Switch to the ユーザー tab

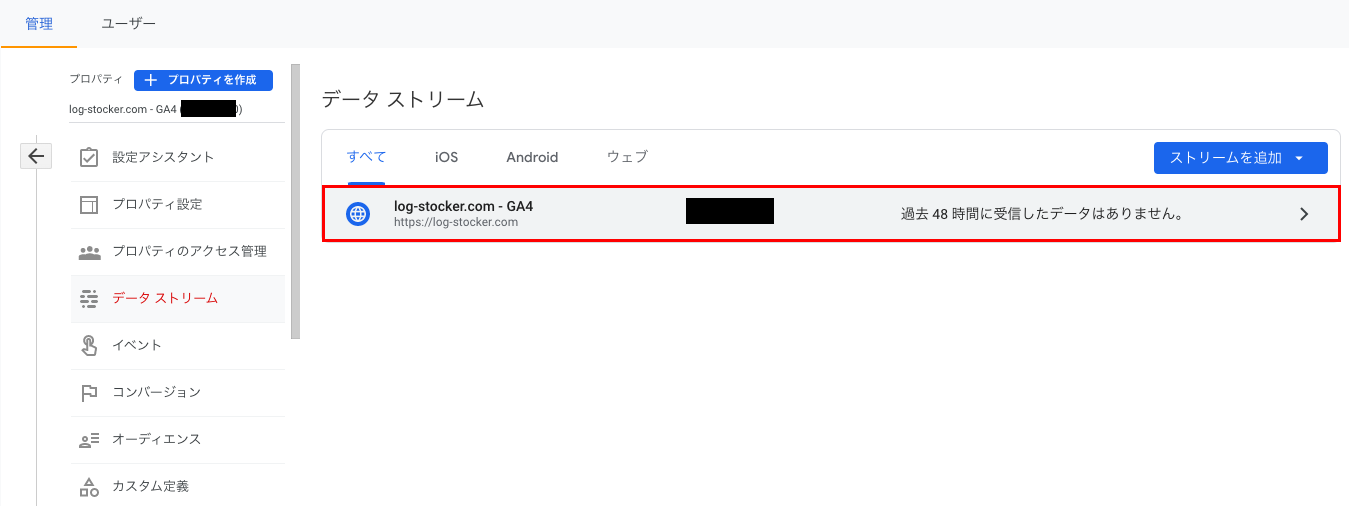click(x=128, y=23)
